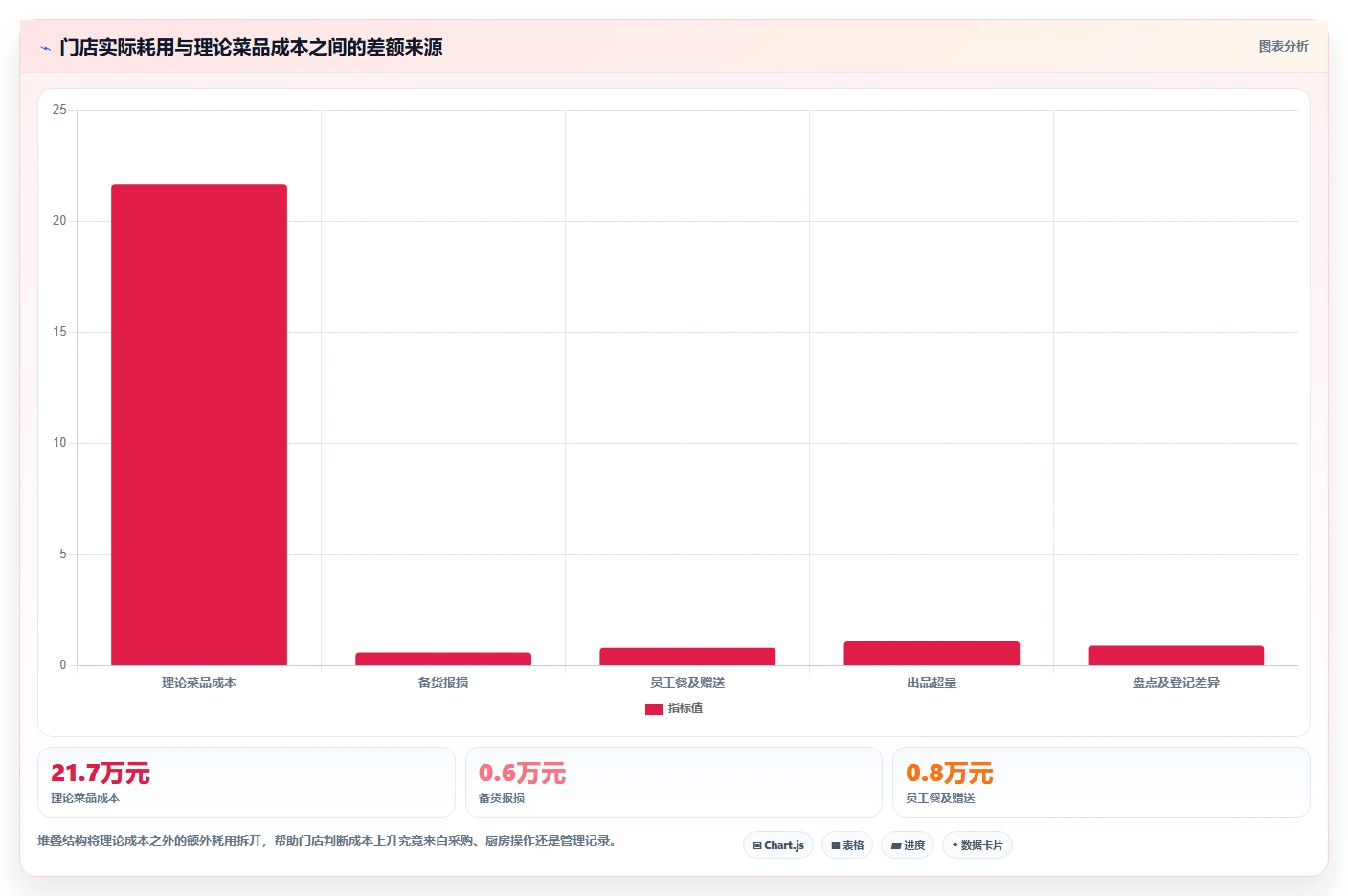Screen dimensions: 1348x896
Task: Click the 出品超量 x-axis label
Action: [x=932, y=683]
